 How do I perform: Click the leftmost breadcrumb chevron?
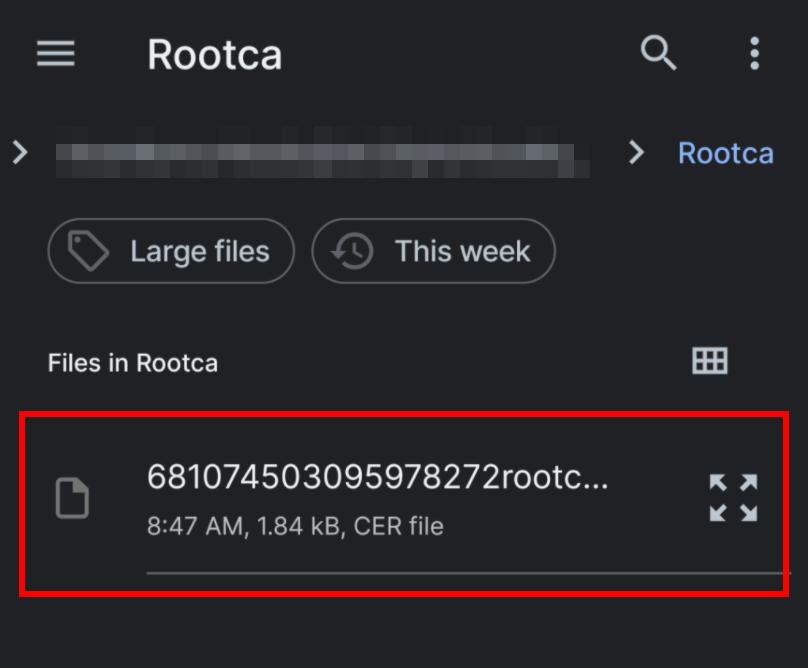[20, 153]
